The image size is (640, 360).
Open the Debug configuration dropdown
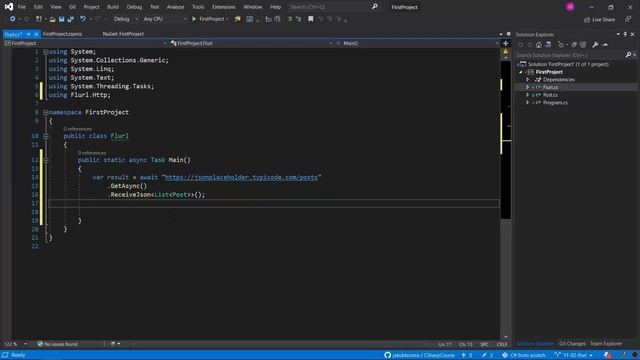[x=125, y=19]
